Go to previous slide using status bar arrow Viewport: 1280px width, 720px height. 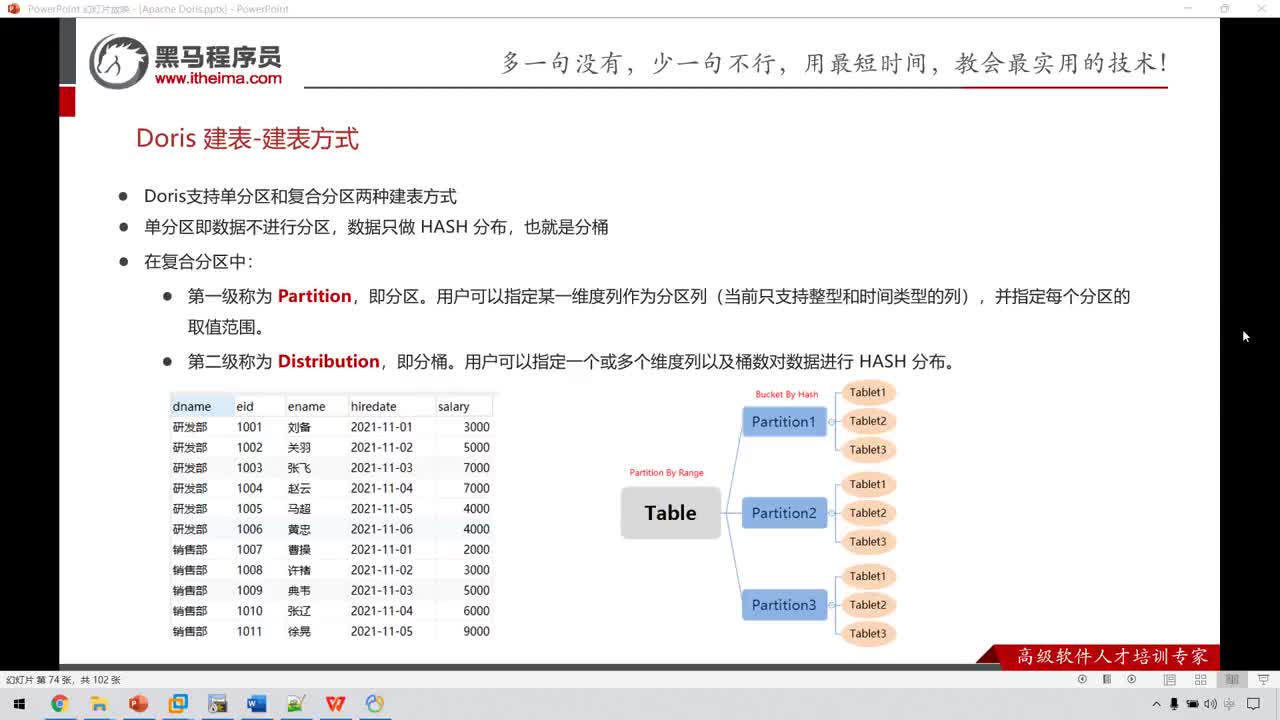[x=1082, y=679]
